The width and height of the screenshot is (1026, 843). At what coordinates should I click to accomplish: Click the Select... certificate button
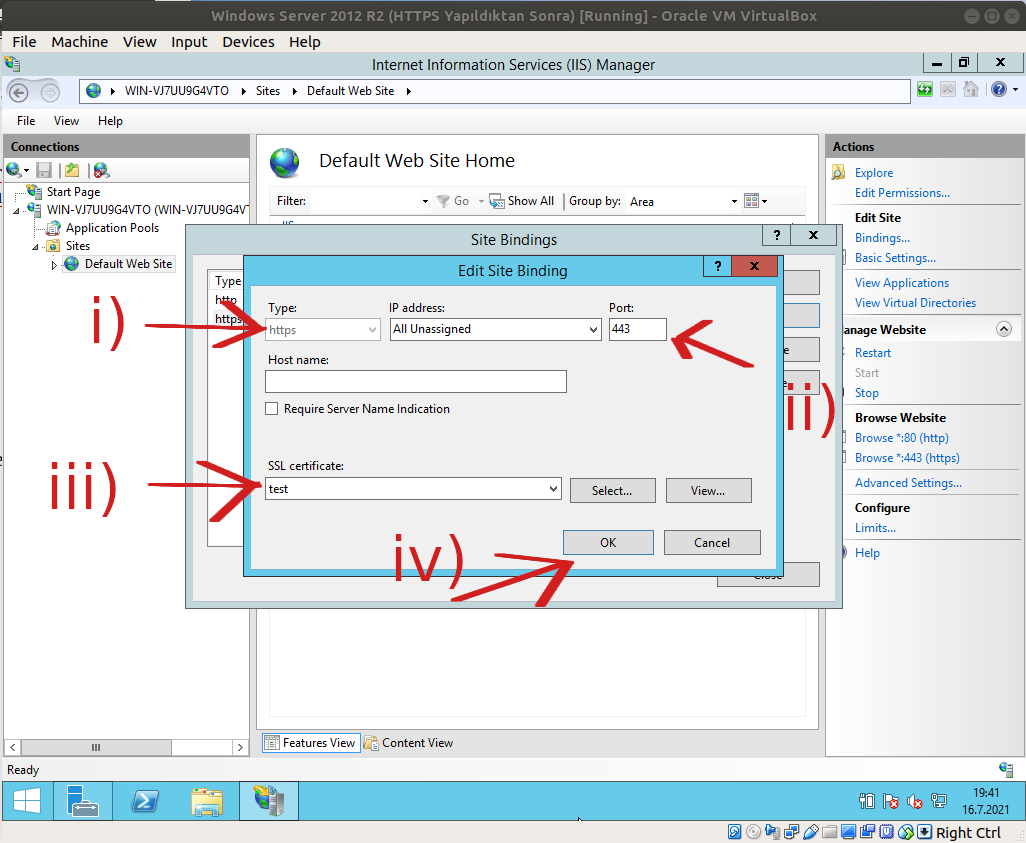pyautogui.click(x=612, y=491)
